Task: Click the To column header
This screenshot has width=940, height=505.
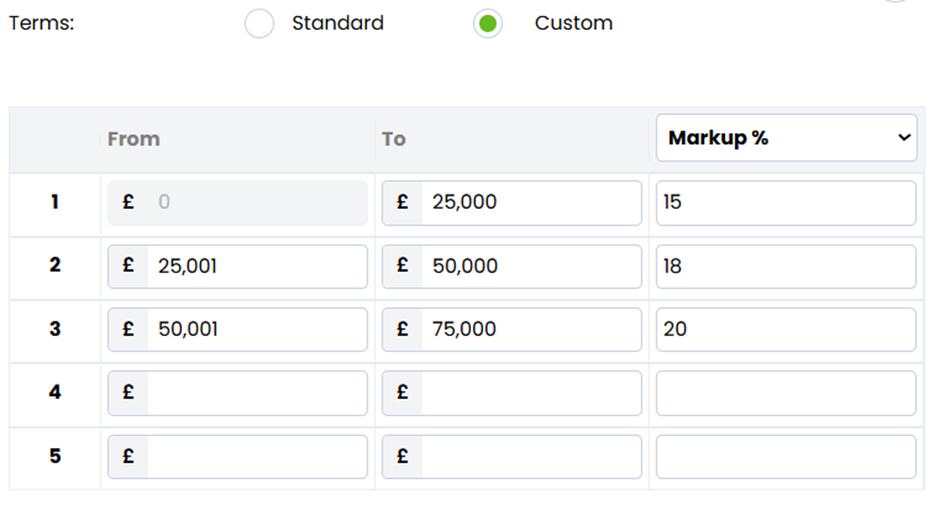Action: point(394,139)
